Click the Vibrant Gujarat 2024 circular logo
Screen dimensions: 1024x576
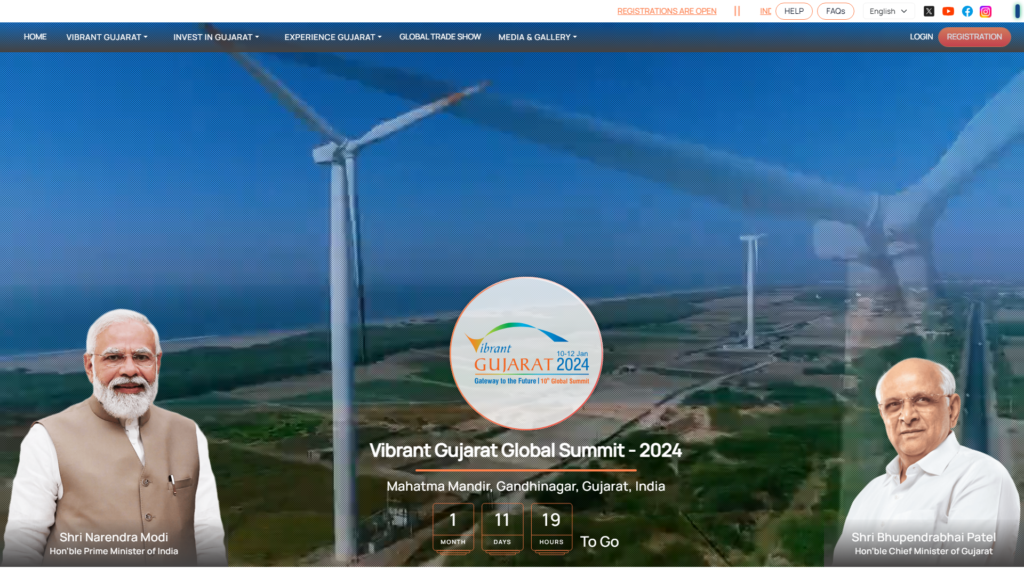click(x=526, y=353)
